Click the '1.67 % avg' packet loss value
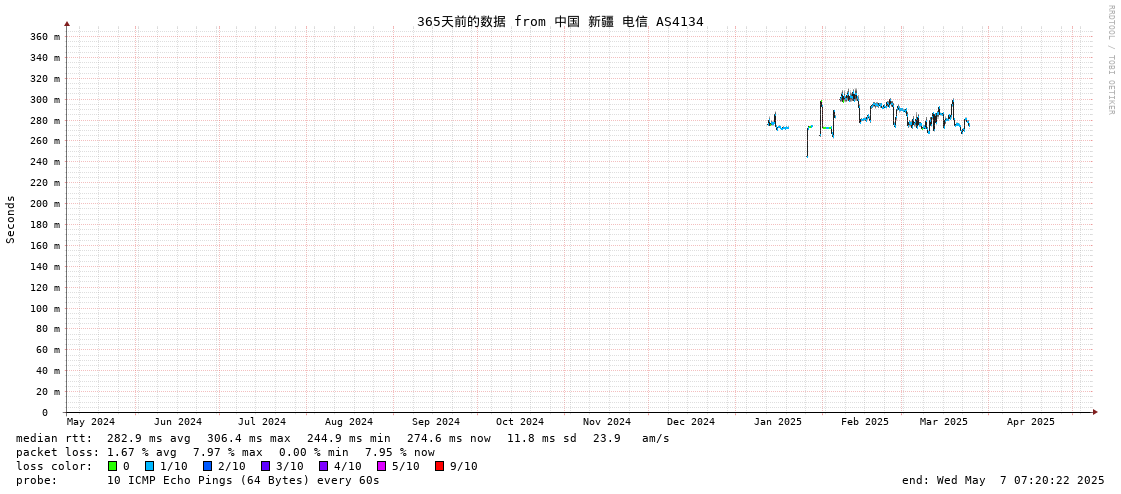This screenshot has width=1121, height=494. pos(142,452)
